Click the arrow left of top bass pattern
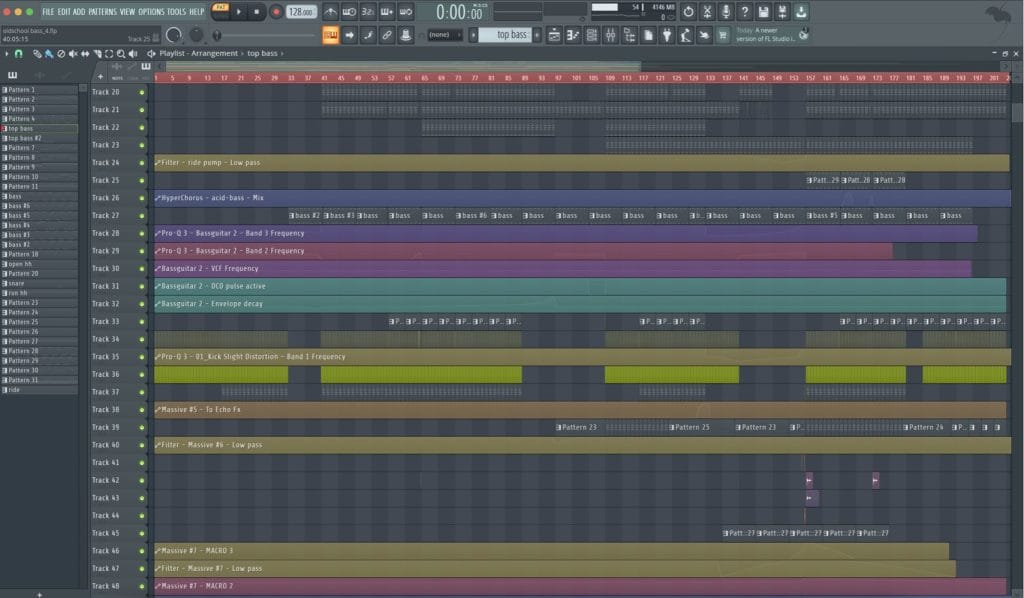The height and width of the screenshot is (598, 1024). 473,35
